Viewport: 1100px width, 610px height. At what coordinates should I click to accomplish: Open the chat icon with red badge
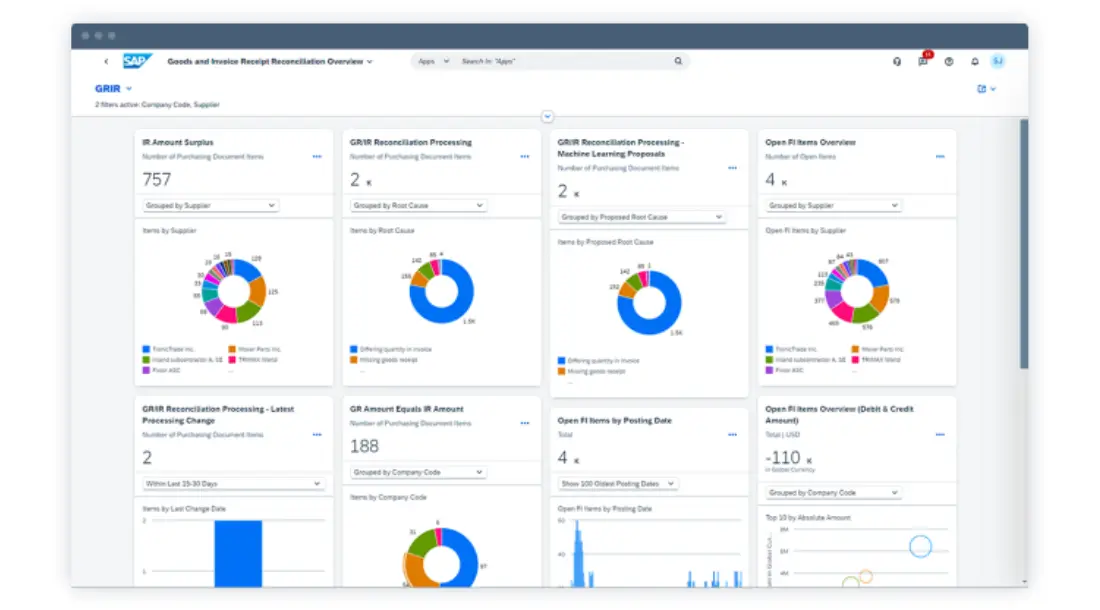click(x=923, y=61)
